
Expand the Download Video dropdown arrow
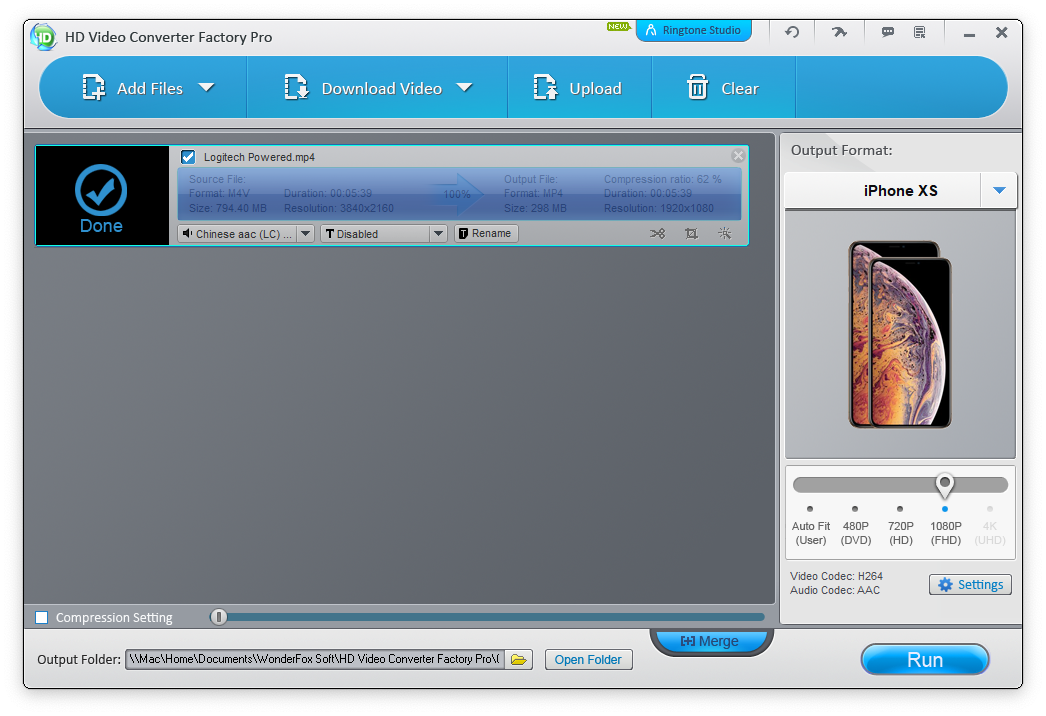[464, 87]
